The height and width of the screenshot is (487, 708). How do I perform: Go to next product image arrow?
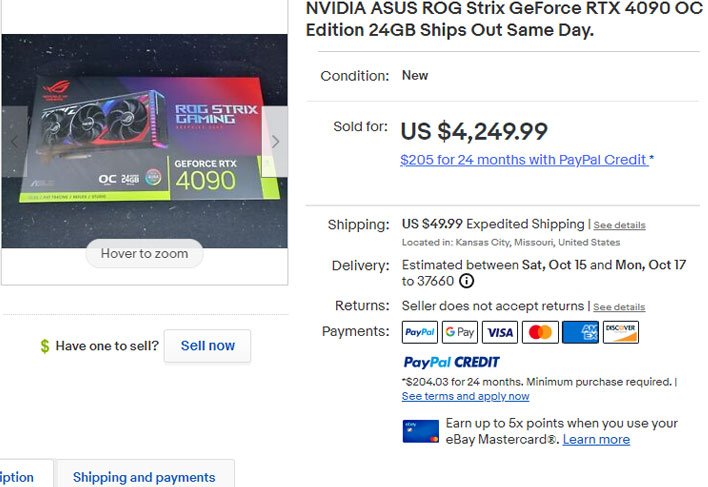[275, 142]
